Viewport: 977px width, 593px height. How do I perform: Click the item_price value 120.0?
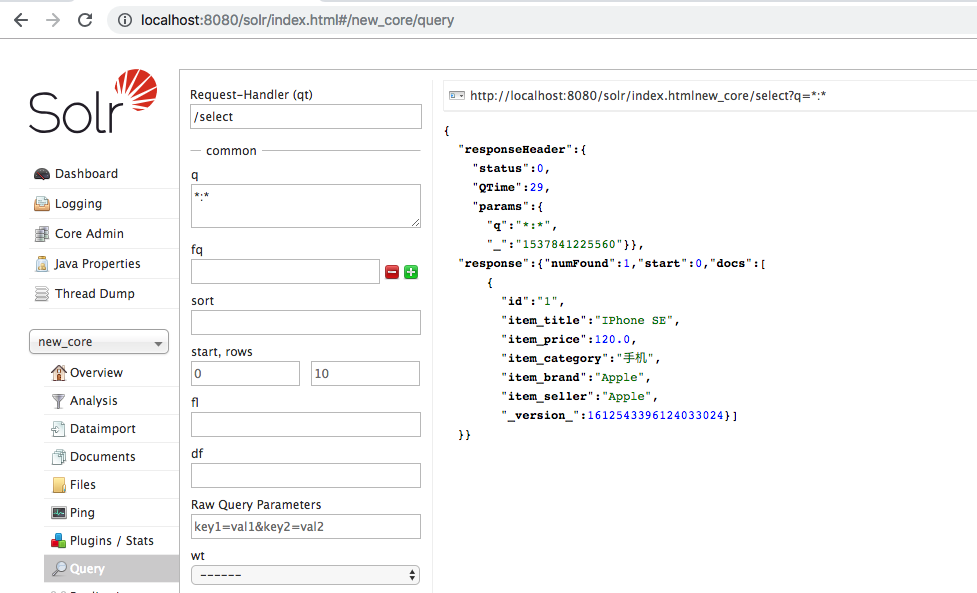(x=612, y=339)
